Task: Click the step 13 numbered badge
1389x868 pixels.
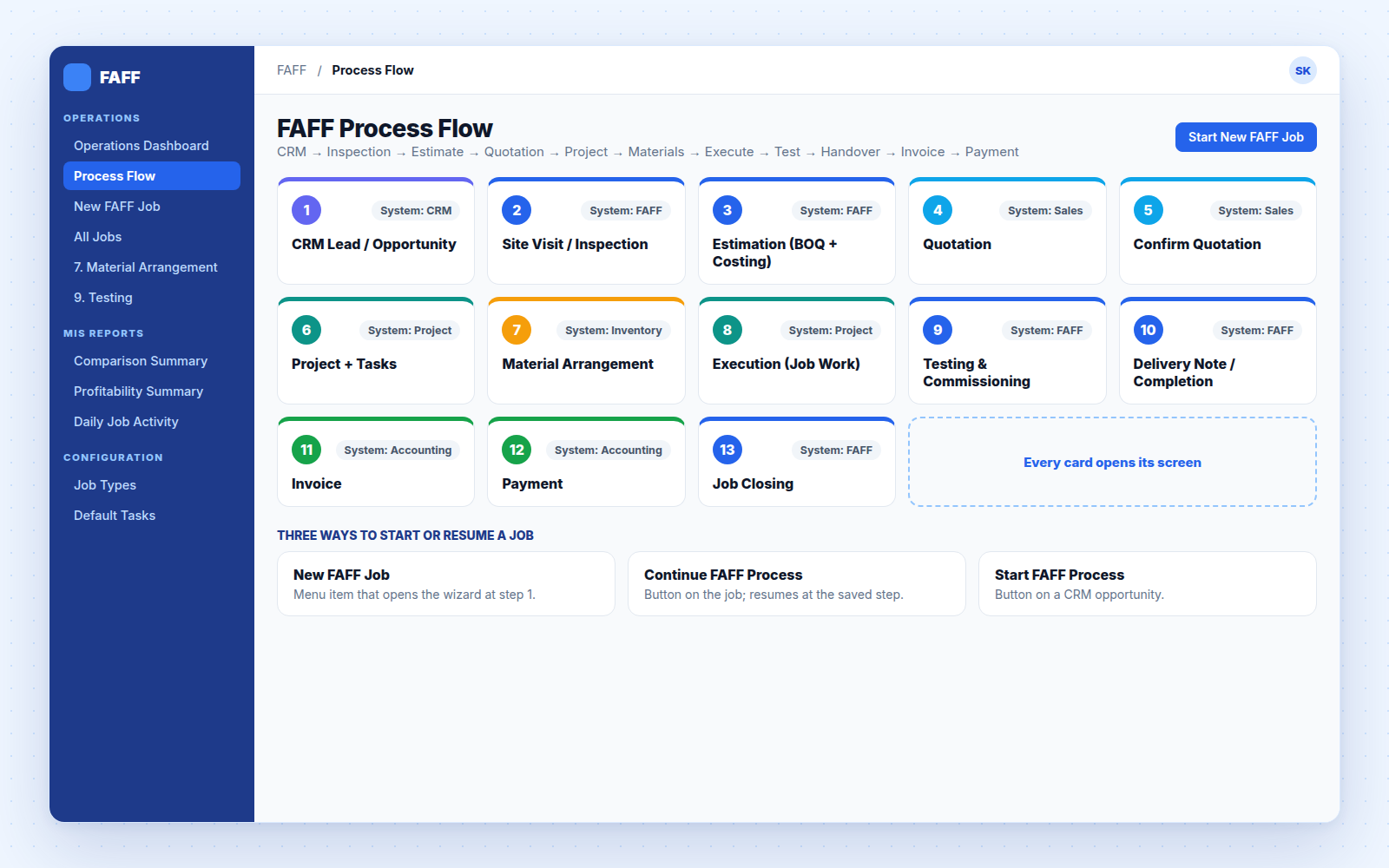Action: coord(727,450)
